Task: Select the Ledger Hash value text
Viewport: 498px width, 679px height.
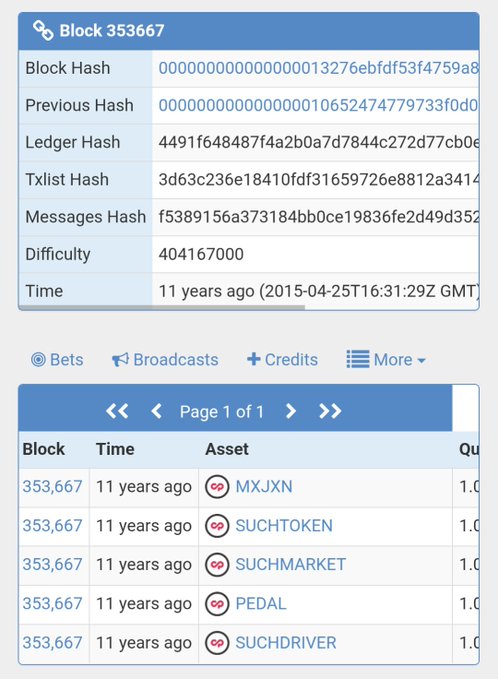Action: coord(318,142)
